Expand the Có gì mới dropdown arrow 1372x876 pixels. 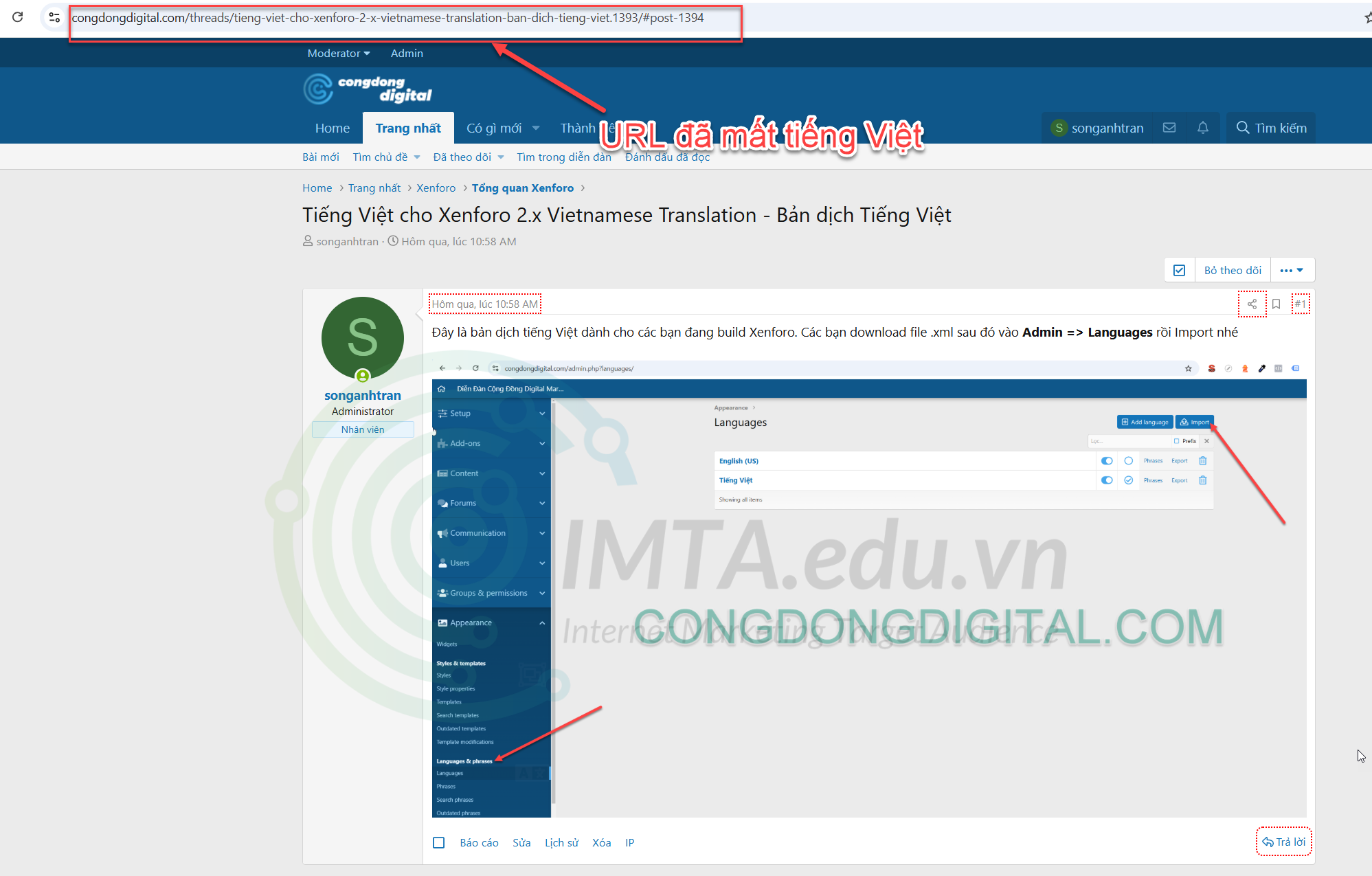point(537,128)
